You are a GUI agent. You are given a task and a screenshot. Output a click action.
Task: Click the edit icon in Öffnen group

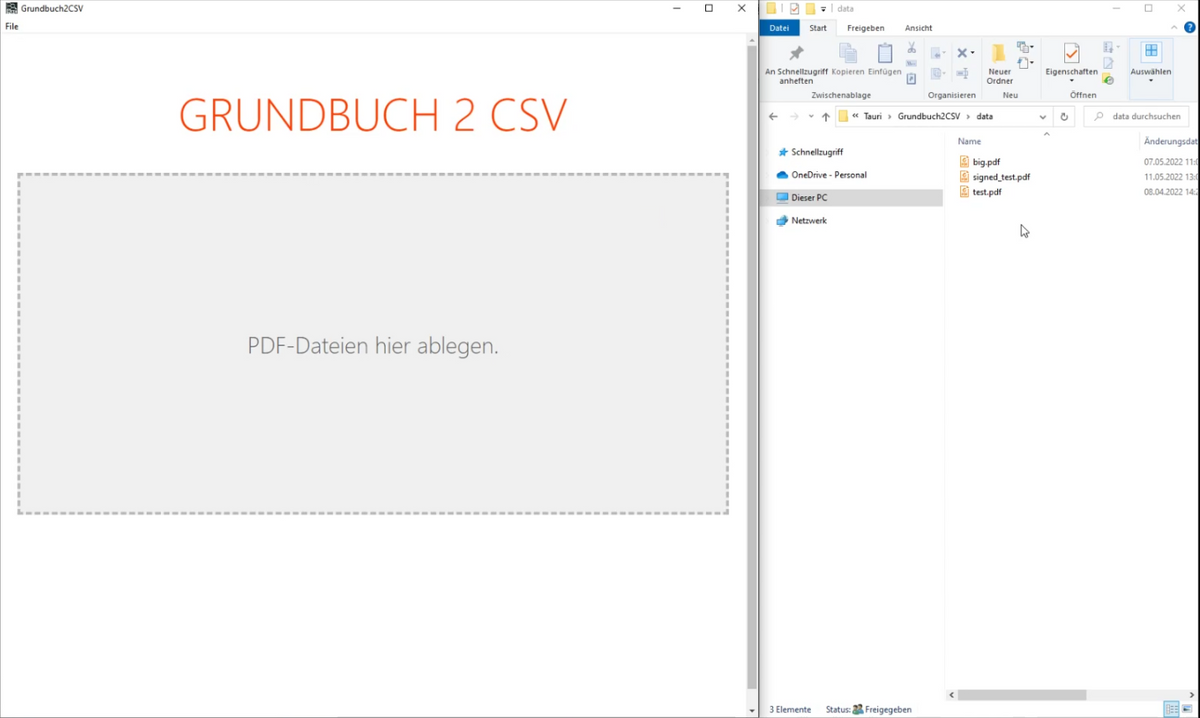tap(1108, 63)
